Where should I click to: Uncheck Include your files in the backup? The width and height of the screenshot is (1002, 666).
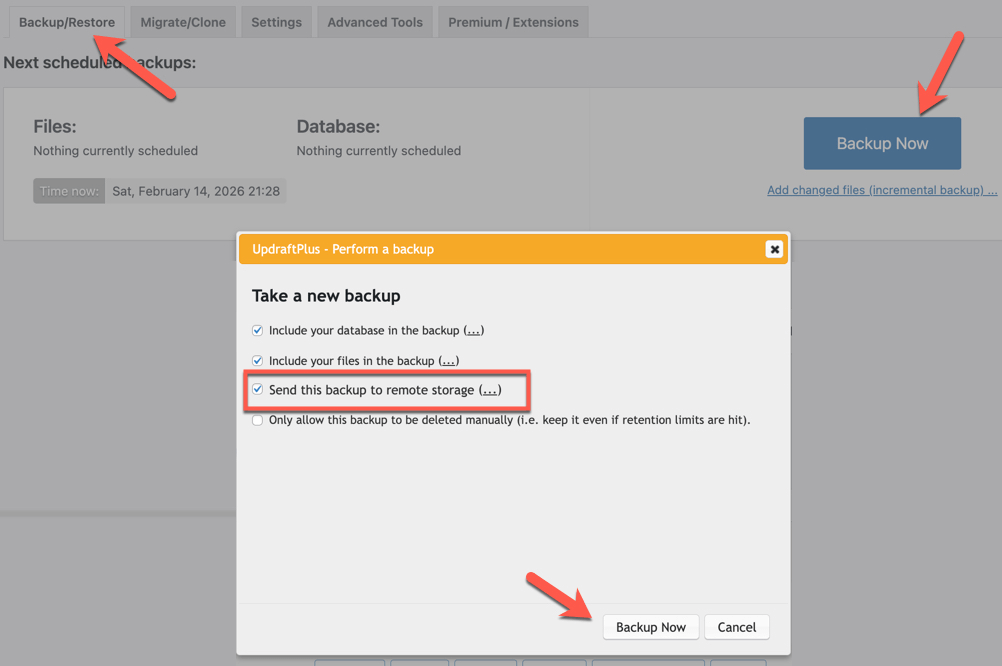[x=258, y=361]
